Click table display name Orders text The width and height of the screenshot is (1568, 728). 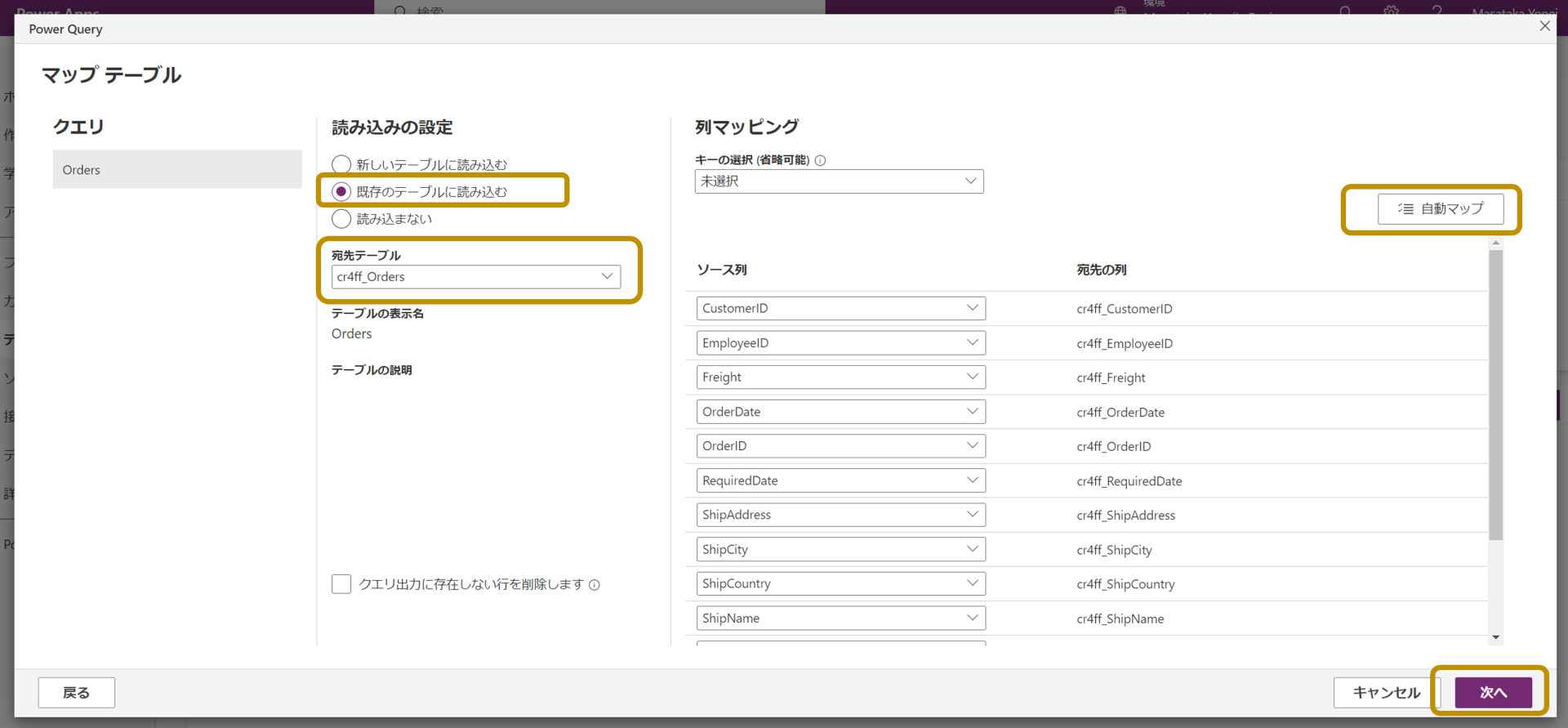[351, 333]
